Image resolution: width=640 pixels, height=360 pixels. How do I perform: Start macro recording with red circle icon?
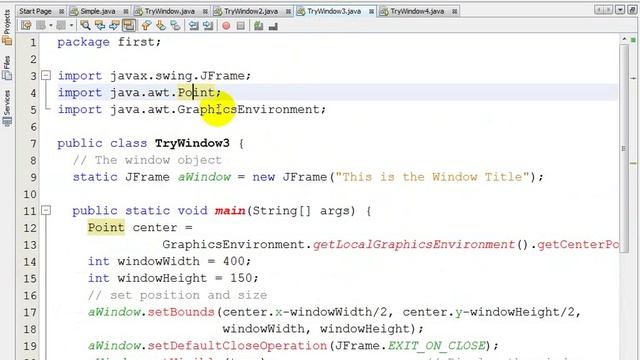coord(226,26)
